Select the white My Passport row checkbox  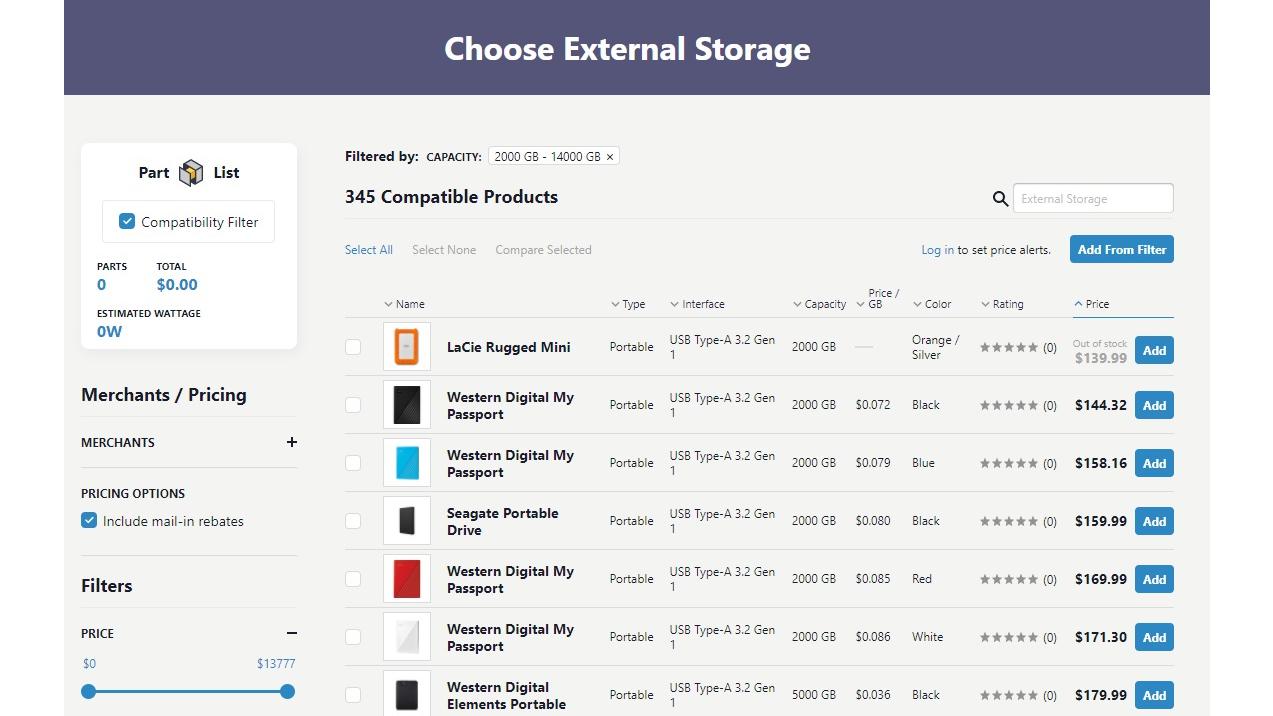353,637
